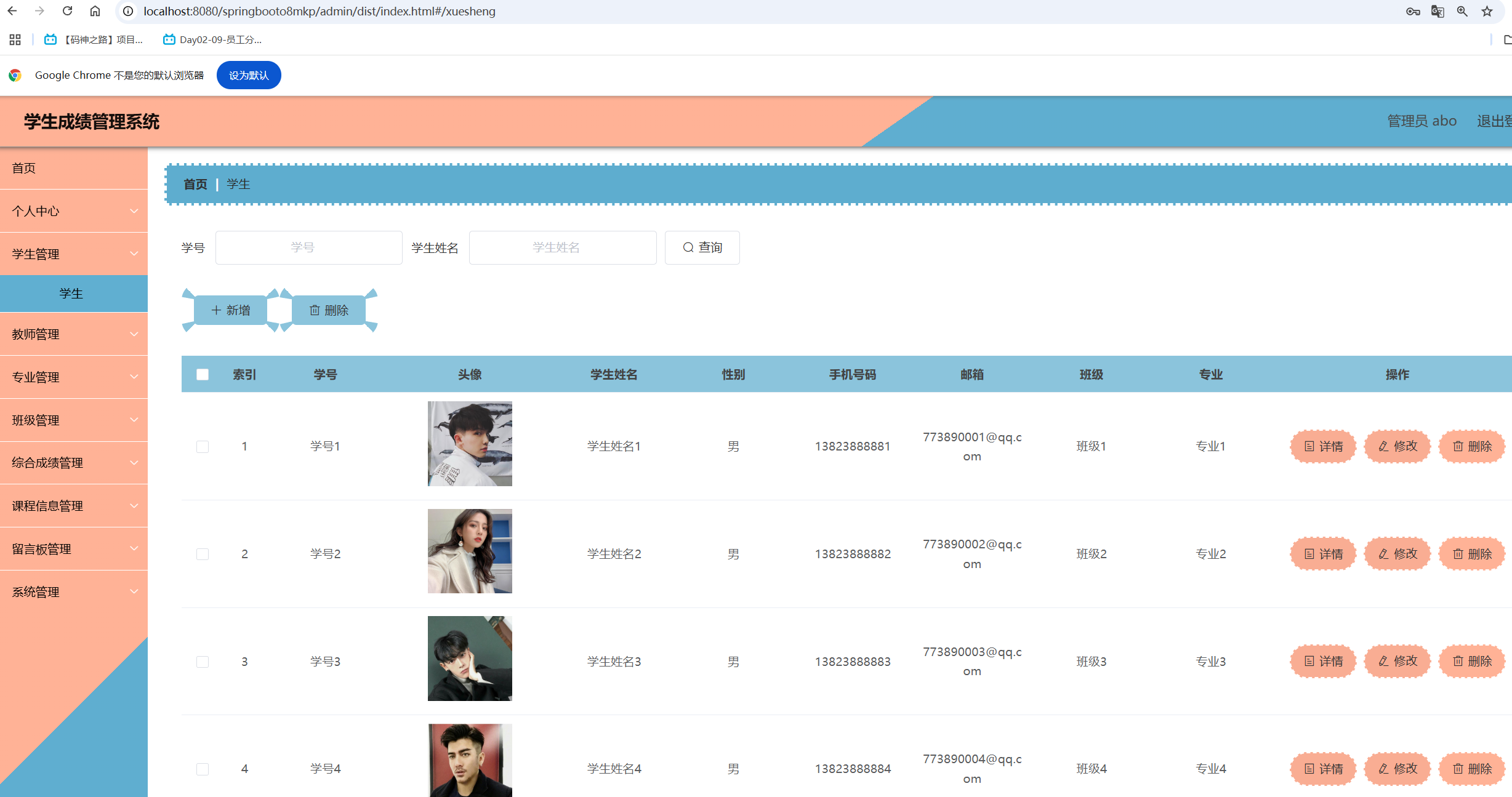Check the checkbox for row 学号3
This screenshot has height=797, width=1512.
pos(203,662)
